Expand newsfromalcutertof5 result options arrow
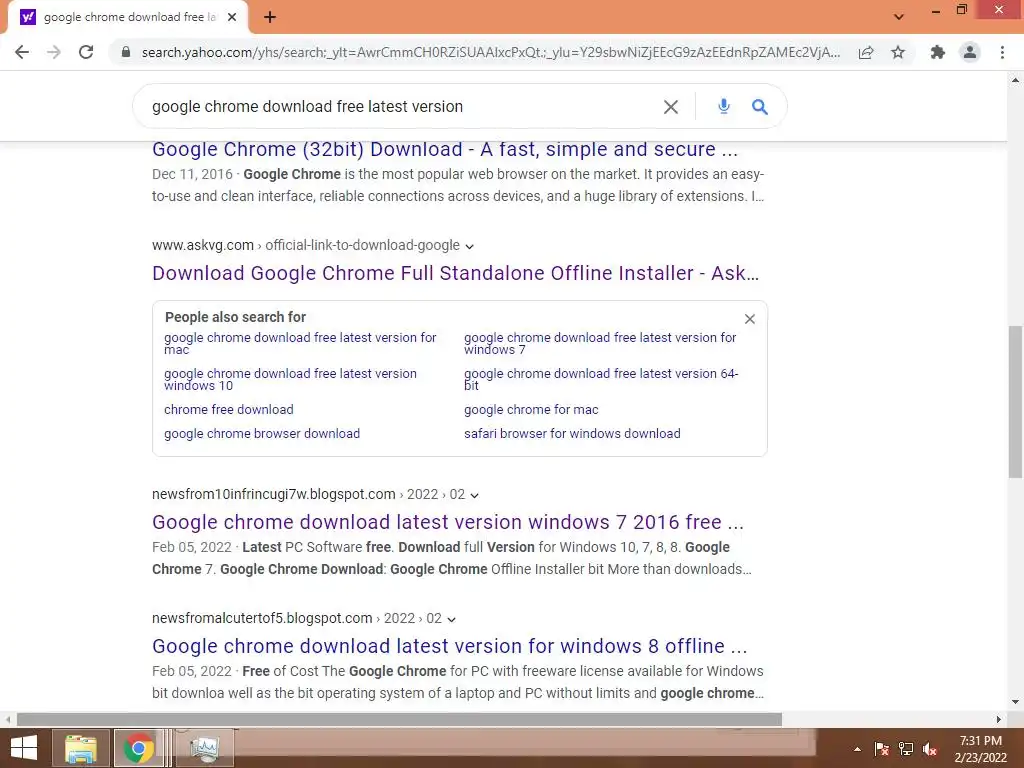The width and height of the screenshot is (1024, 768). [x=451, y=619]
